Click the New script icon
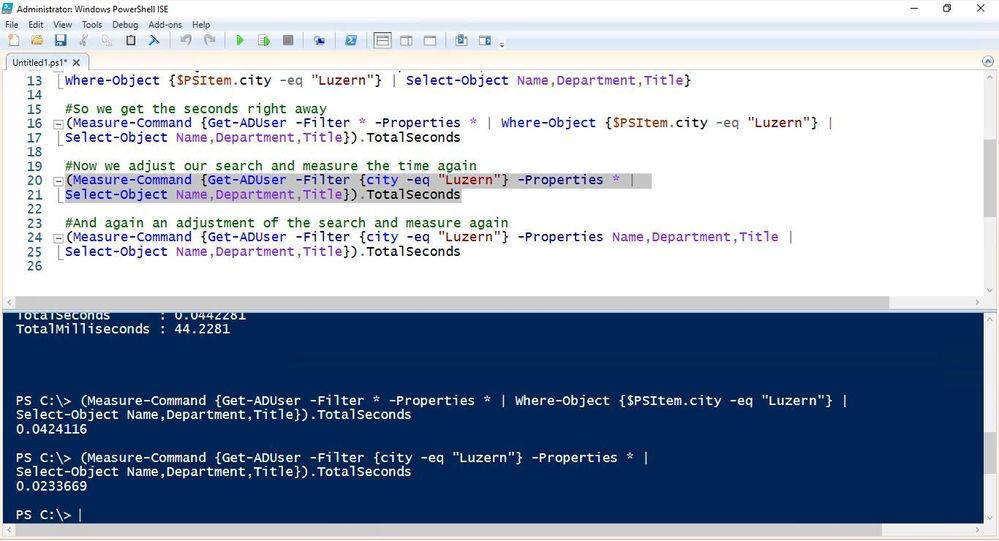 tap(13, 41)
